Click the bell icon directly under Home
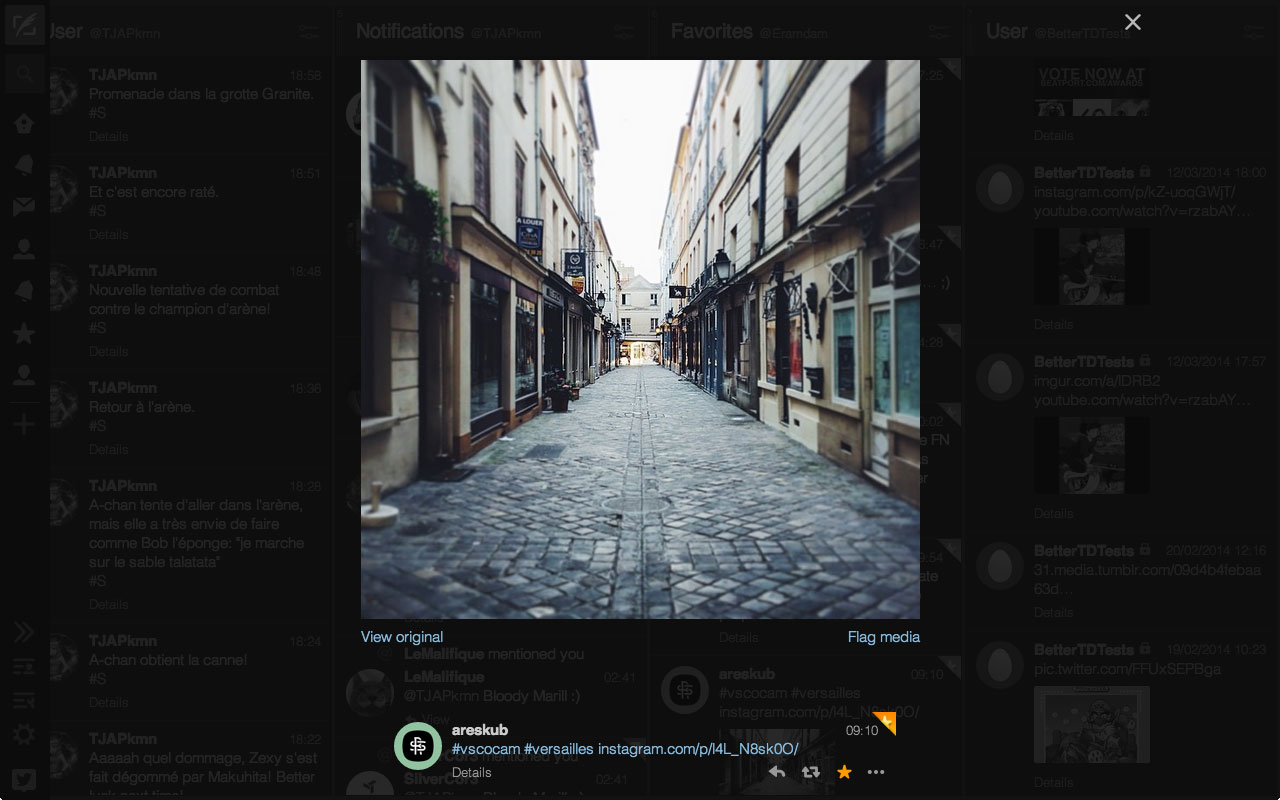 (x=24, y=166)
